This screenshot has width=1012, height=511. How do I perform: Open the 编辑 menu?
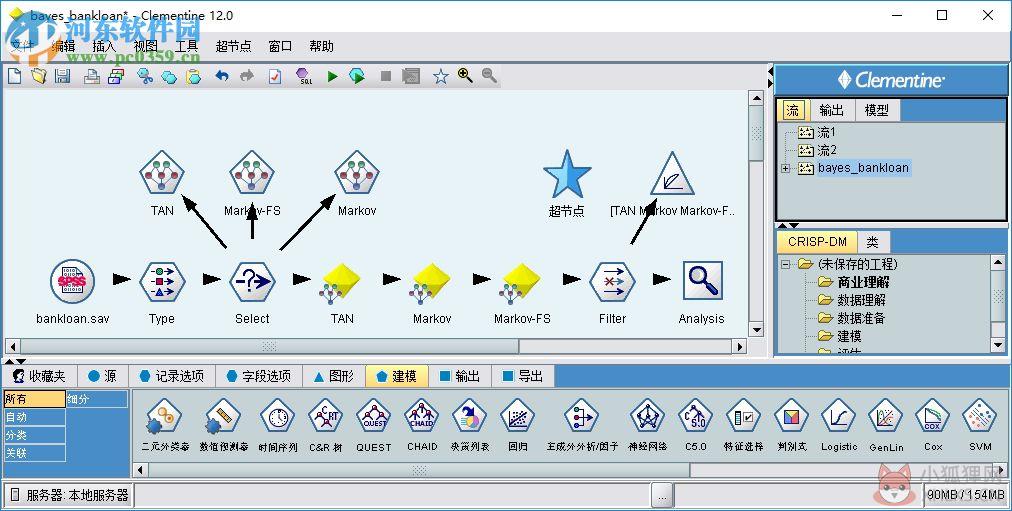(63, 46)
